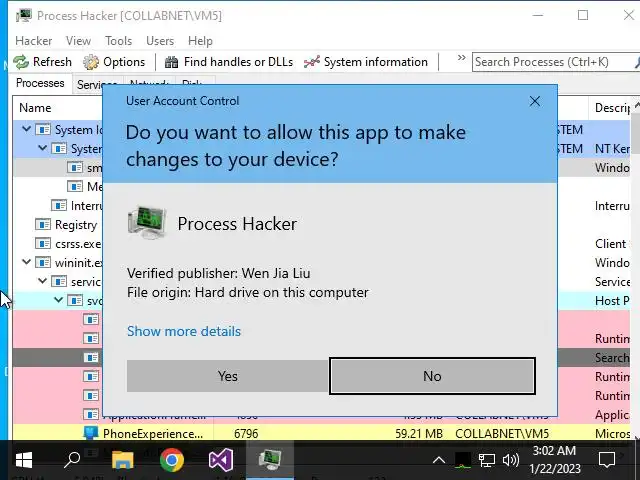Open the clock showing 3:02 AM
Screen dimensions: 640x480
point(555,460)
